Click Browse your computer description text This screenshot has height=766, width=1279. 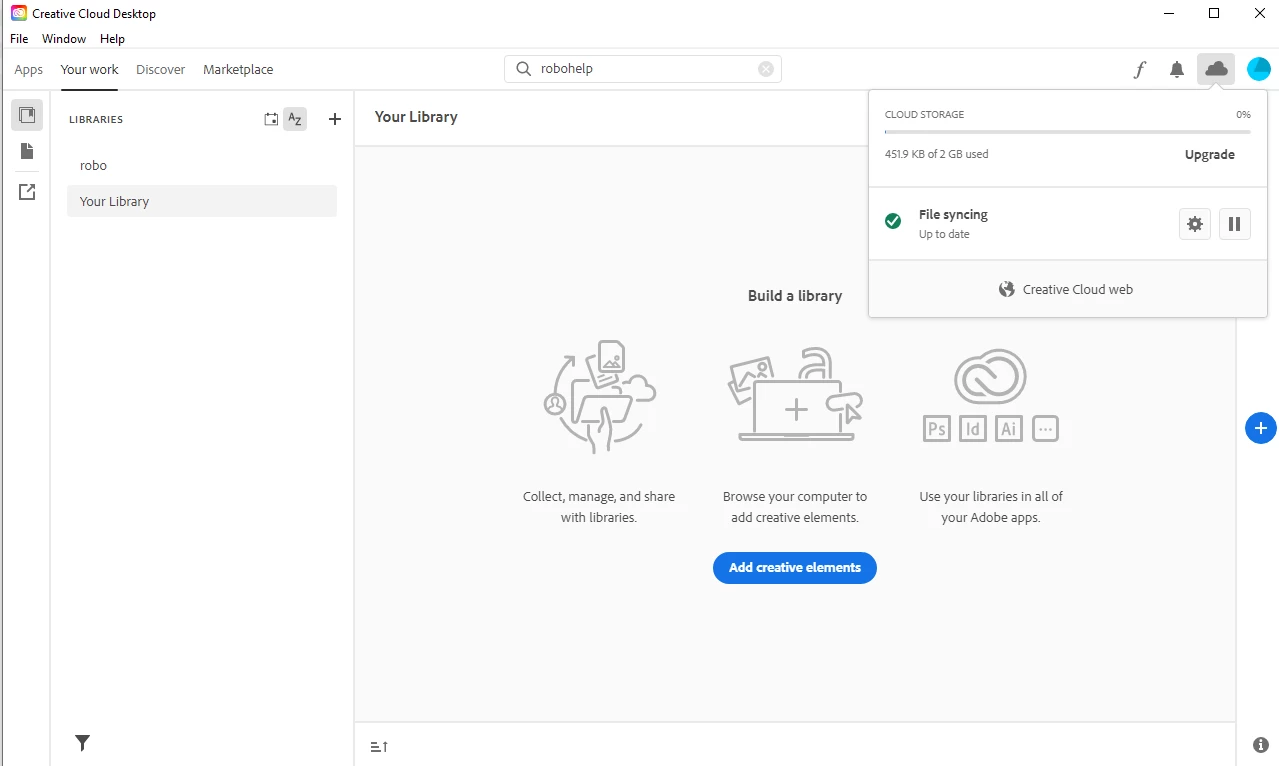click(x=795, y=507)
